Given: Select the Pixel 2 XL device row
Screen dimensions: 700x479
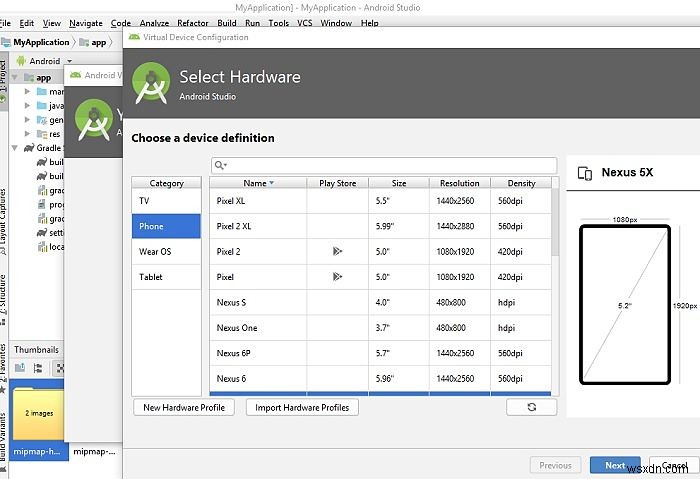Looking at the screenshot, I should pos(380,226).
